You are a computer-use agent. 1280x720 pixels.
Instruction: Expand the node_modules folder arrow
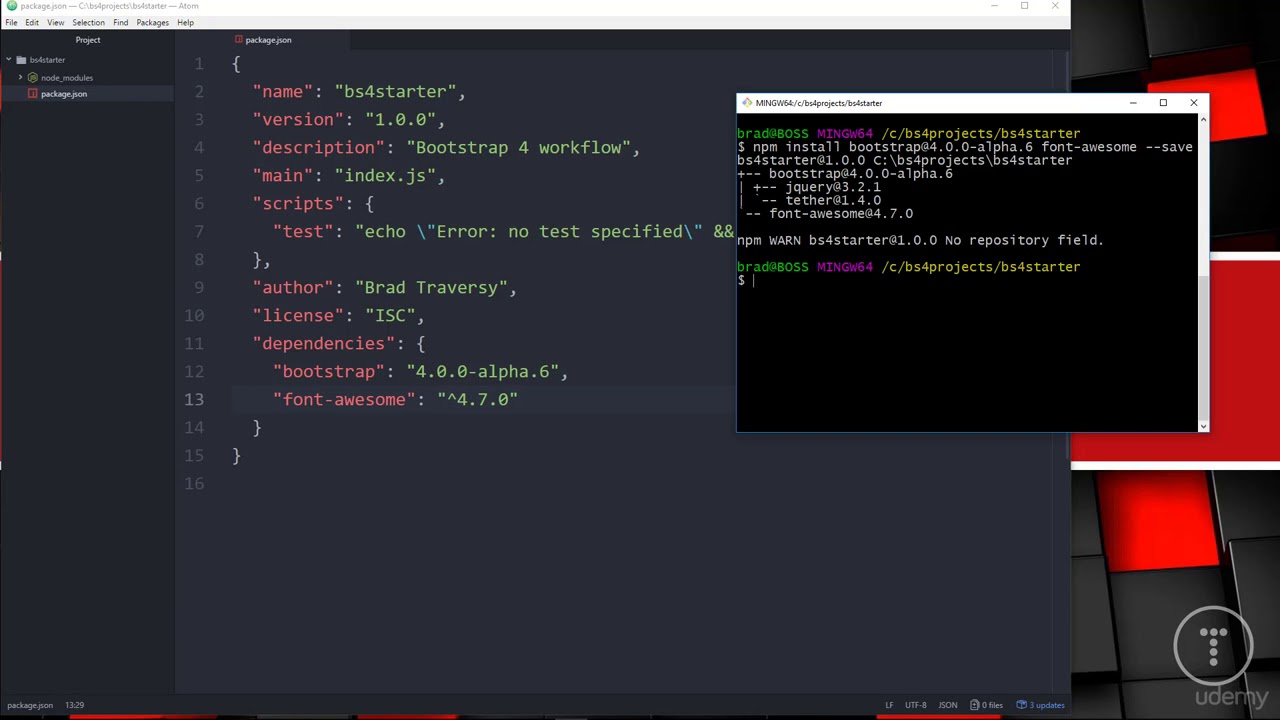coord(20,77)
